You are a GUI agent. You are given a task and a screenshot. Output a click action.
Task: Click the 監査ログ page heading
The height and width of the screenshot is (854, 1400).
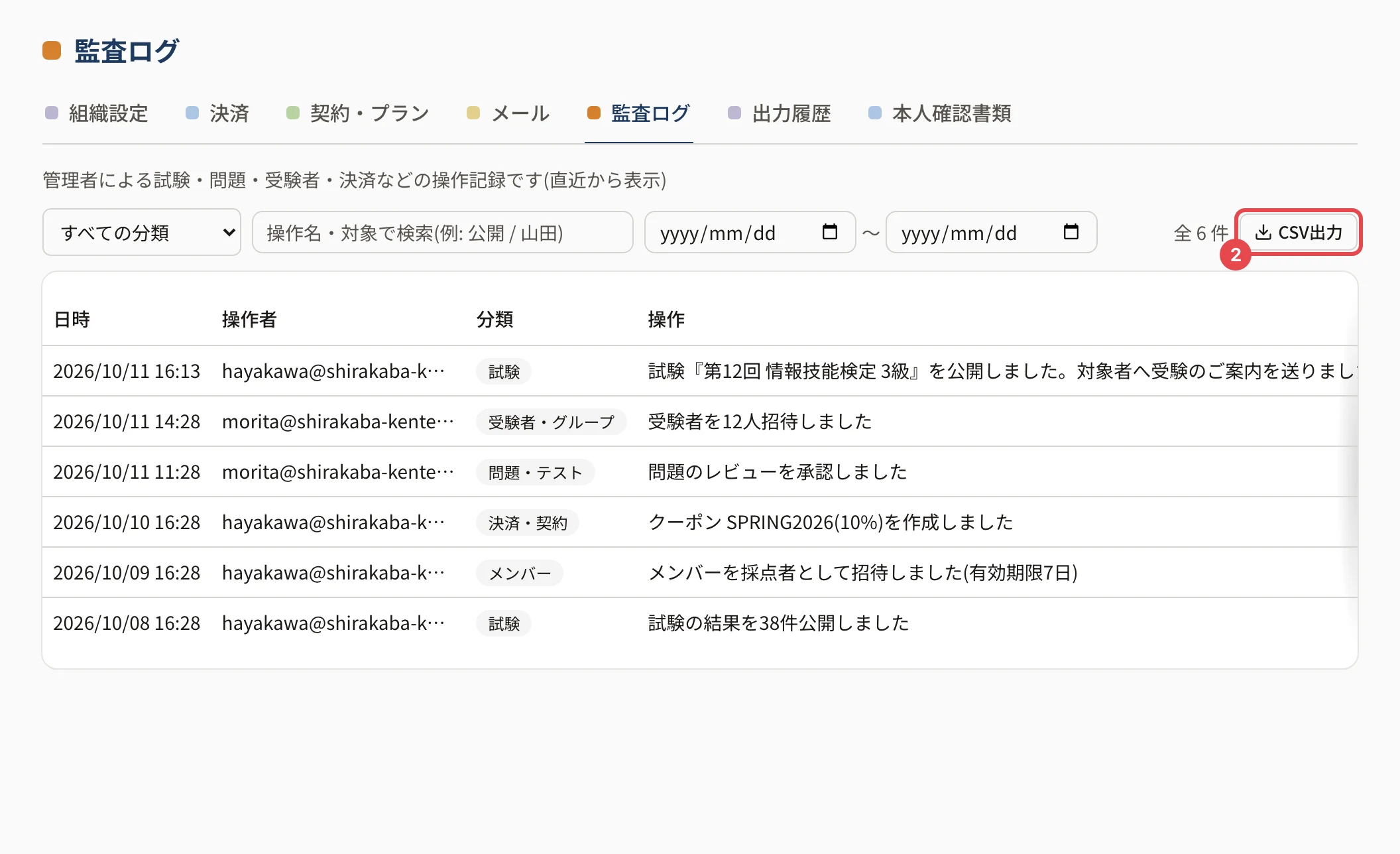coord(127,51)
